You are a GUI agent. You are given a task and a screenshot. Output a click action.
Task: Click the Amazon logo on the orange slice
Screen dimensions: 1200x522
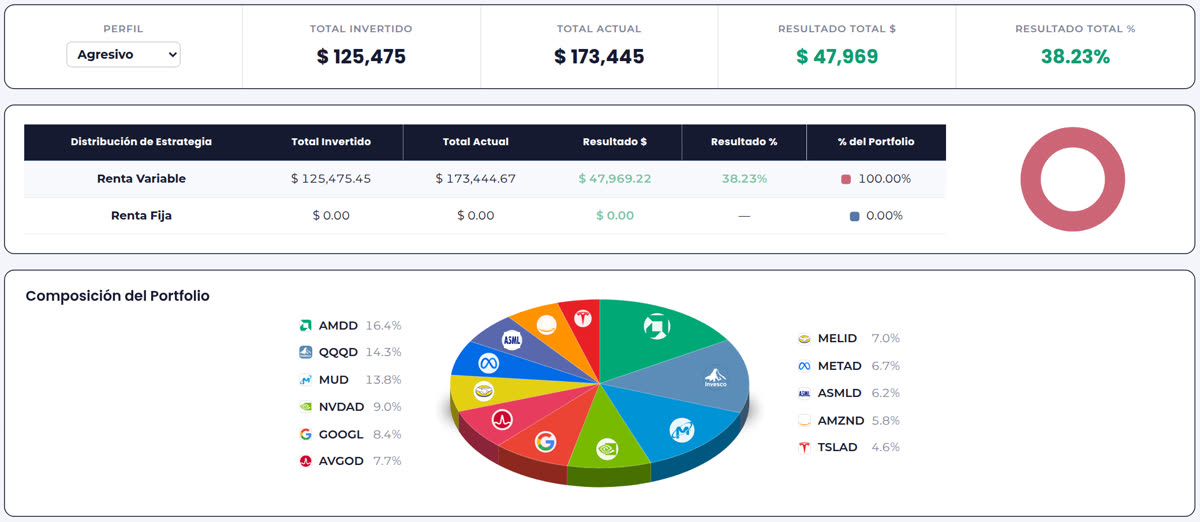coord(546,325)
